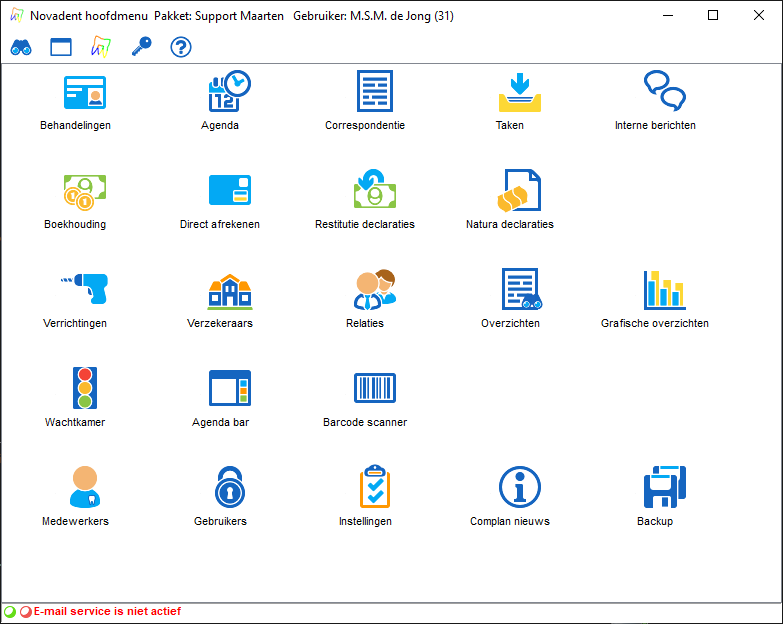
Task: Close the Novadent hoofdmenu window
Action: tap(759, 15)
